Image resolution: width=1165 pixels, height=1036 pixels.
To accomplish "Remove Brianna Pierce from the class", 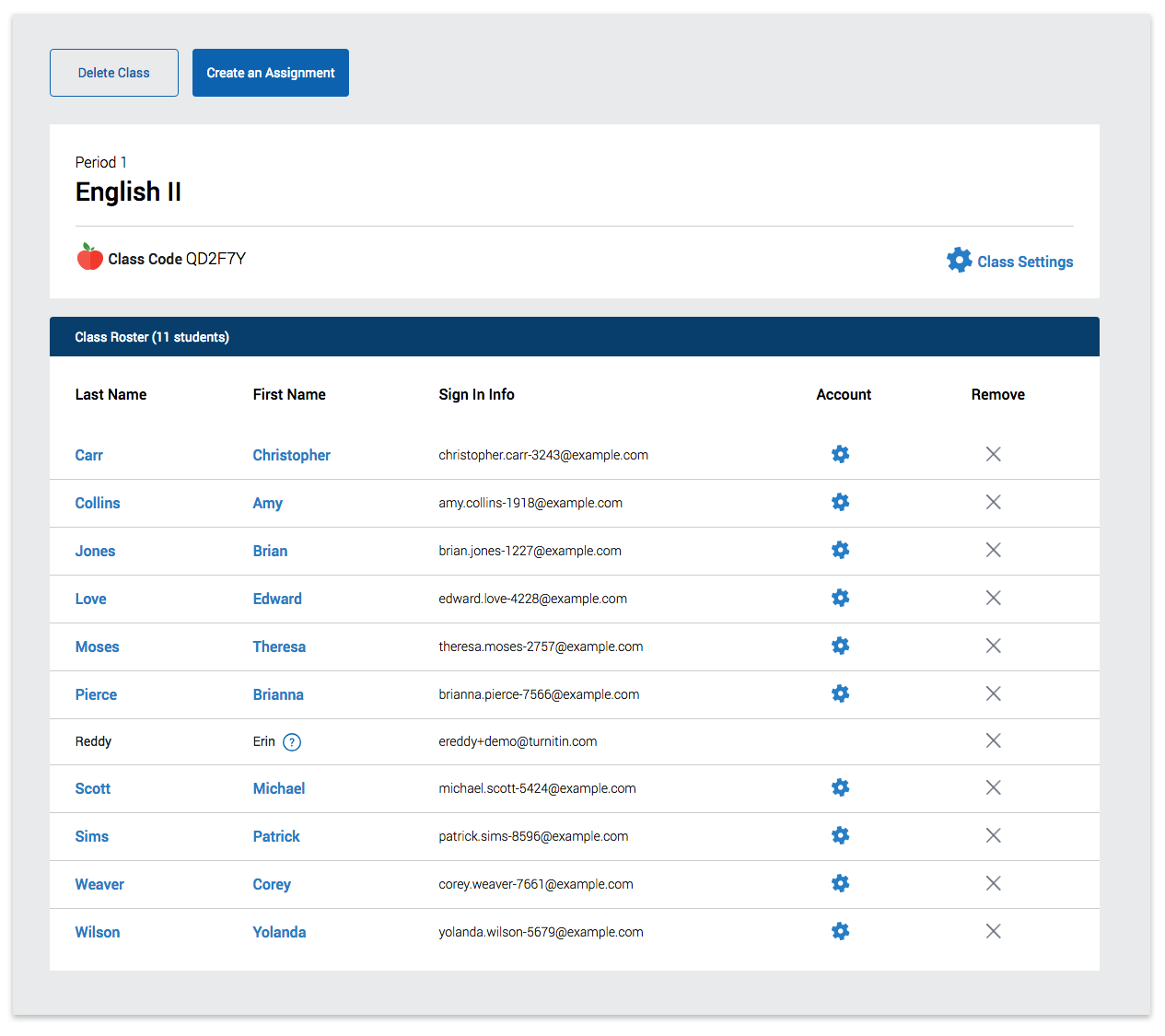I will click(993, 693).
